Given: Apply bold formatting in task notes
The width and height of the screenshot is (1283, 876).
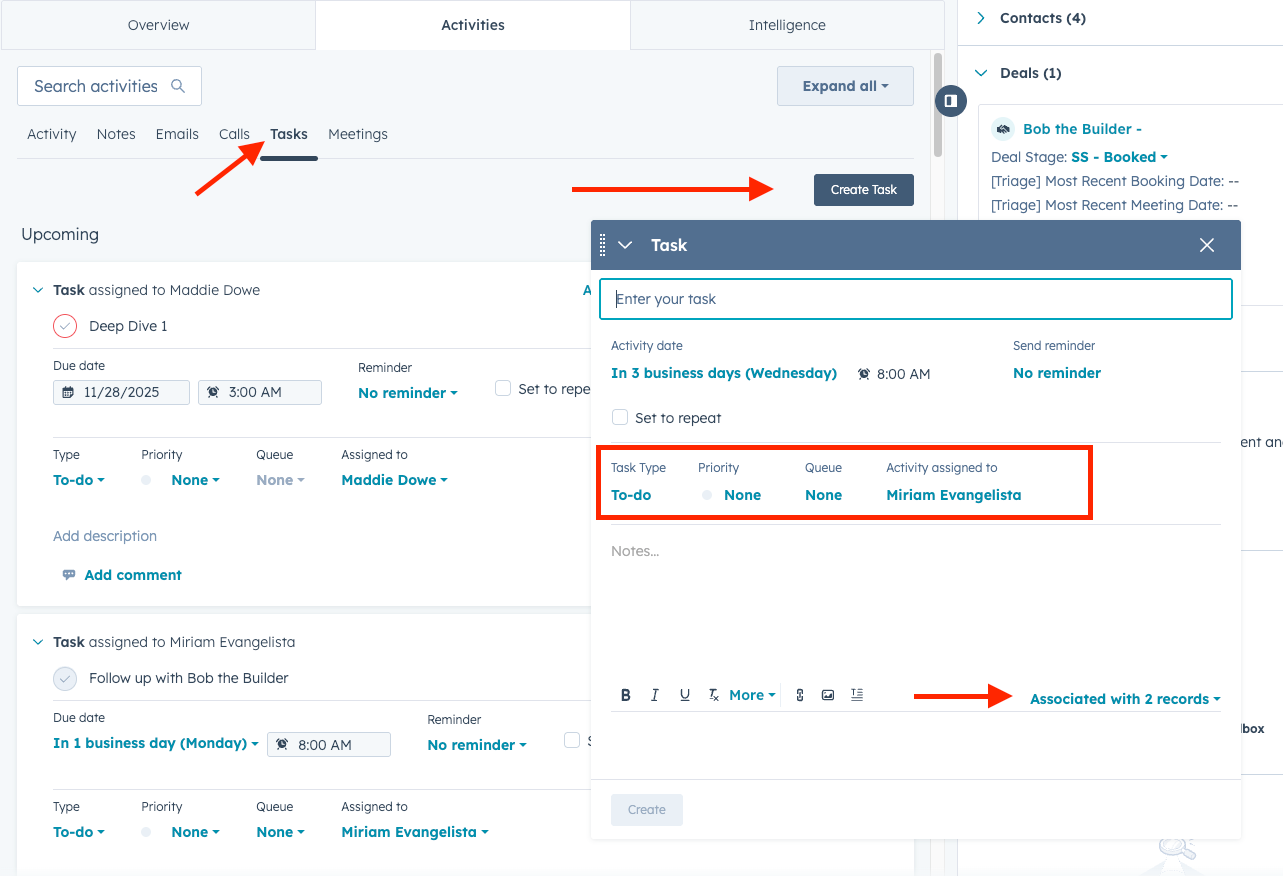Looking at the screenshot, I should [x=626, y=695].
